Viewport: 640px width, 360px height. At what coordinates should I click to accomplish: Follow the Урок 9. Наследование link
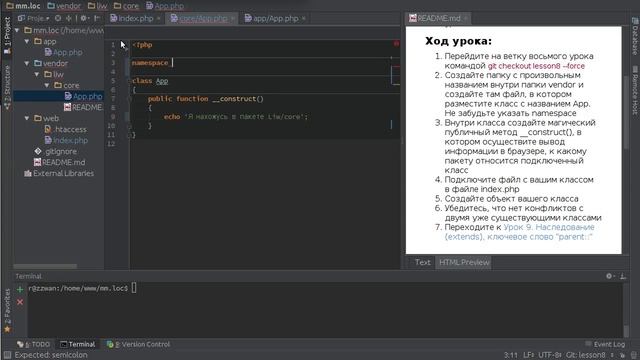pyautogui.click(x=549, y=227)
